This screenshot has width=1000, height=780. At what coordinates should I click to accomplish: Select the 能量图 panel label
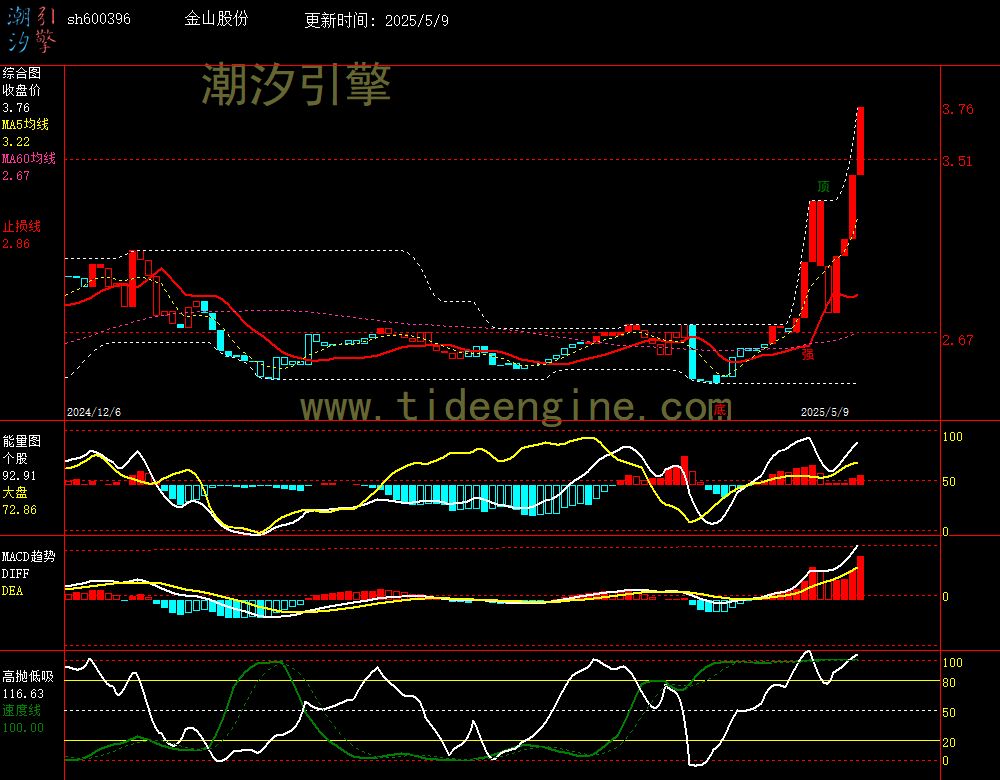click(21, 441)
